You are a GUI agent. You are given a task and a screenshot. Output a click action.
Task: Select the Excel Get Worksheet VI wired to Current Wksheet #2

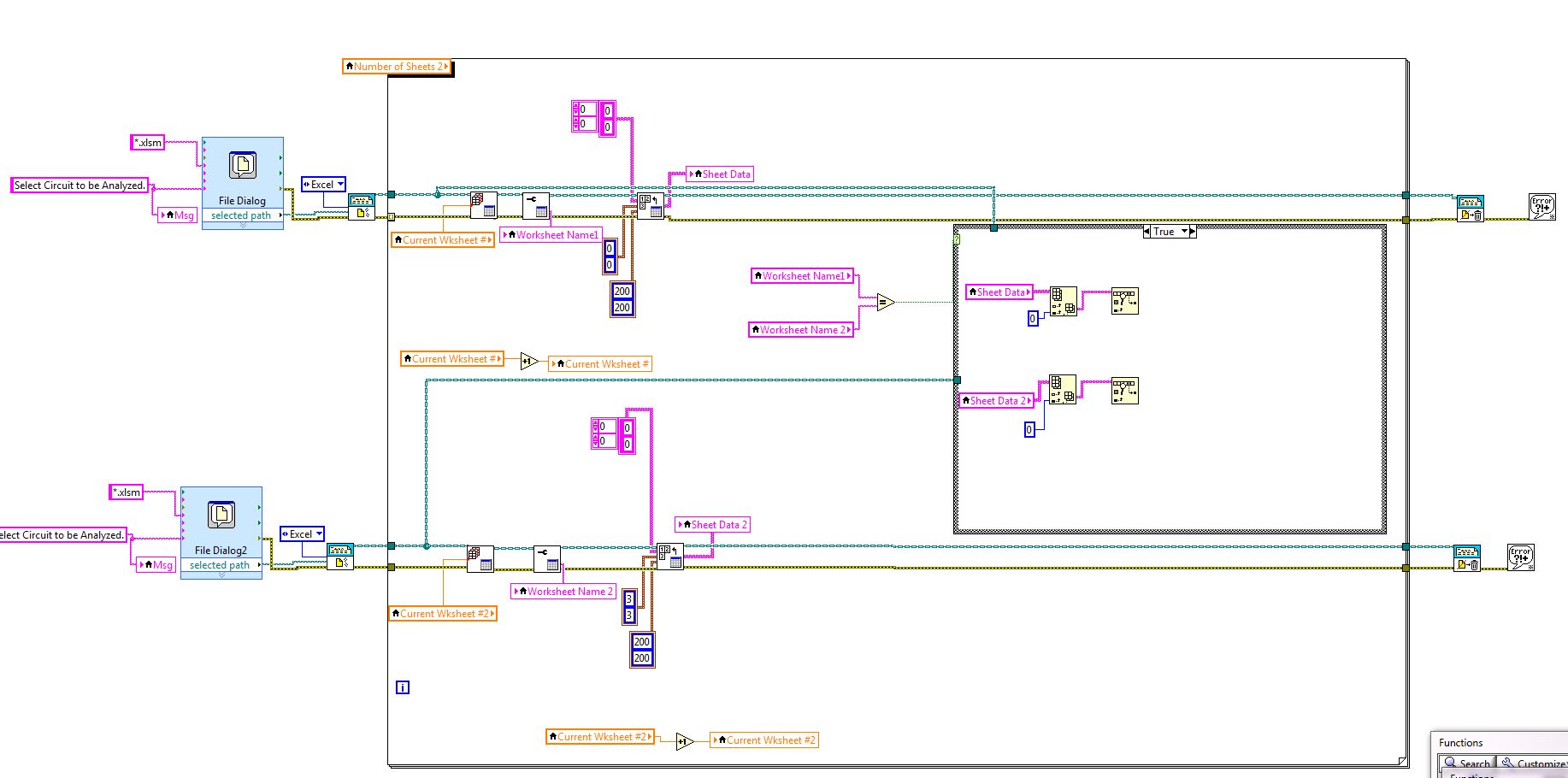pyautogui.click(x=480, y=558)
